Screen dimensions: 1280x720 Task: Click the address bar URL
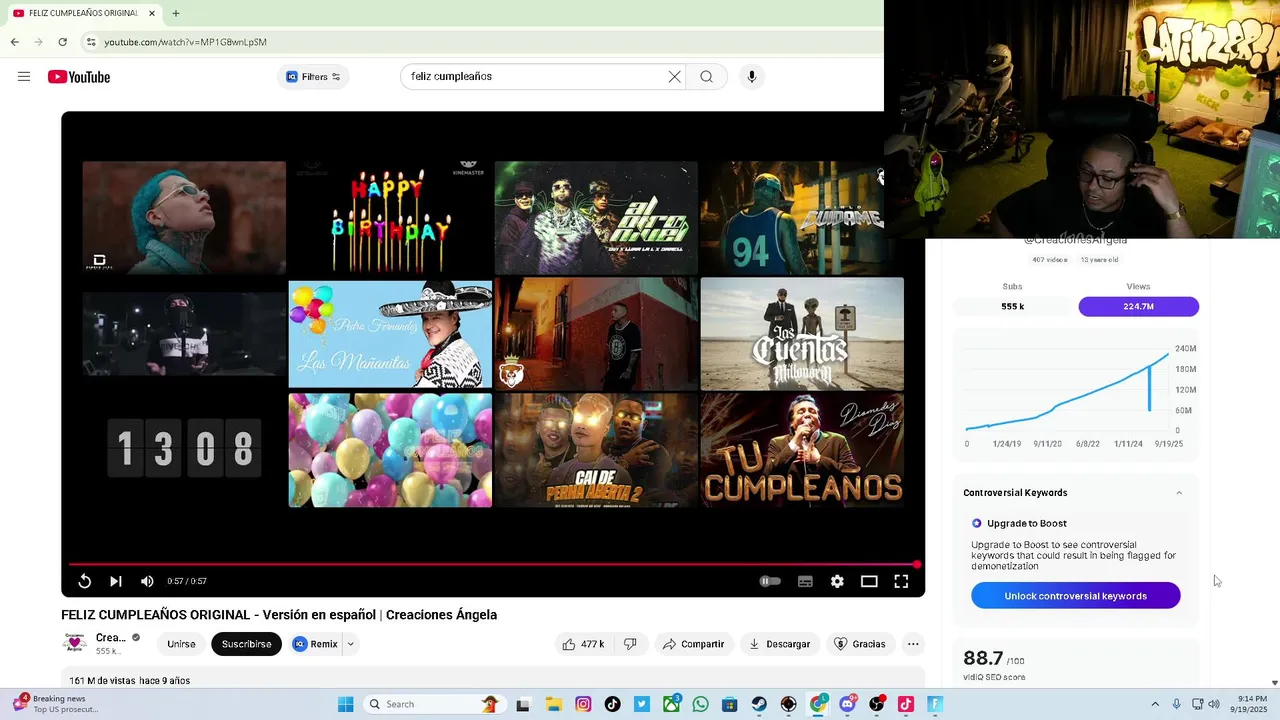point(185,42)
